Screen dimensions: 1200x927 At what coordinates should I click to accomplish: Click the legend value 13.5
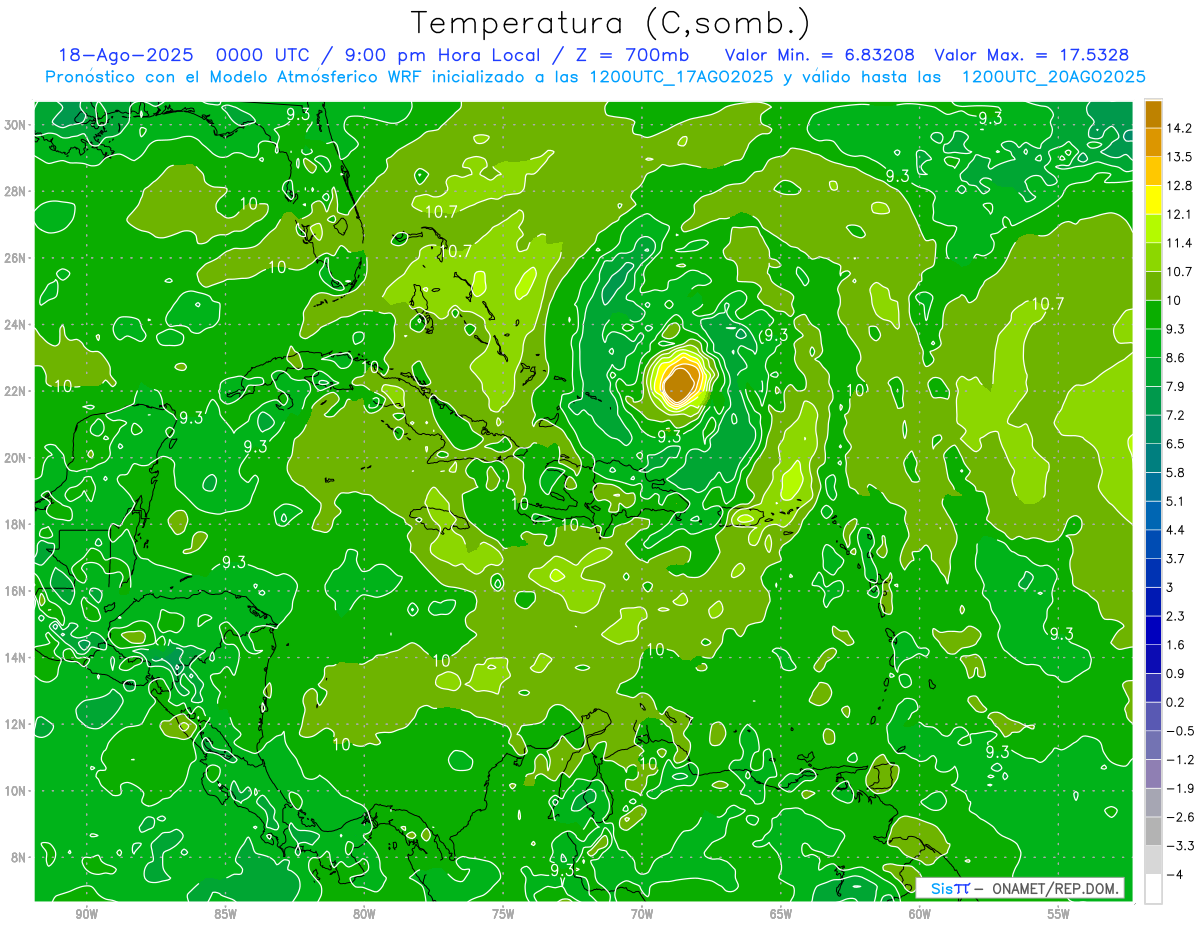click(x=1180, y=157)
